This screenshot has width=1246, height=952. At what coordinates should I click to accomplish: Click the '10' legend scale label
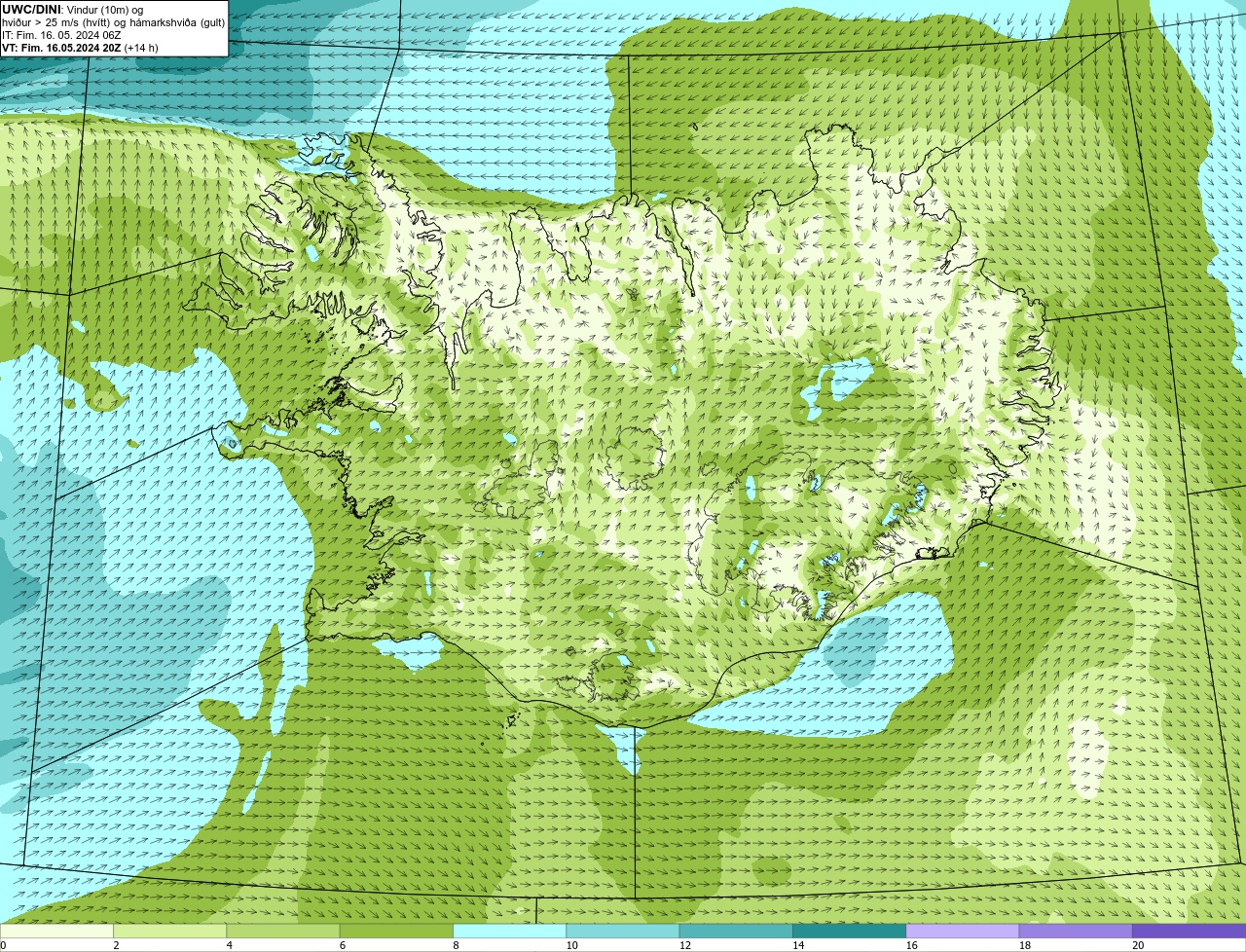(x=571, y=945)
